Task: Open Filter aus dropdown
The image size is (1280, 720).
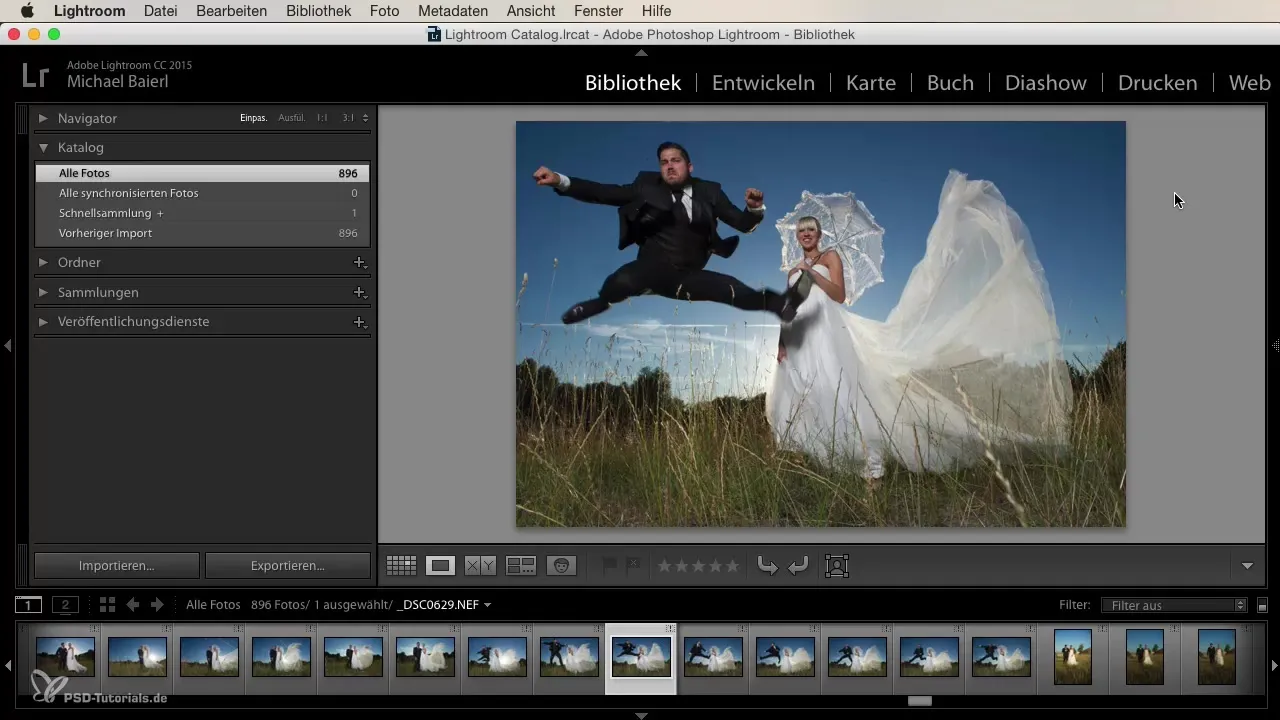Action: point(1173,605)
